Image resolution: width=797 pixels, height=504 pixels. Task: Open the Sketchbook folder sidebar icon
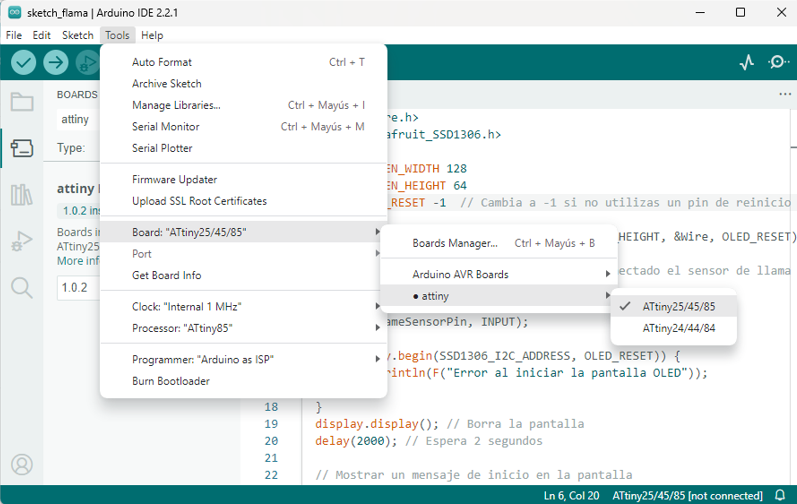pos(22,103)
